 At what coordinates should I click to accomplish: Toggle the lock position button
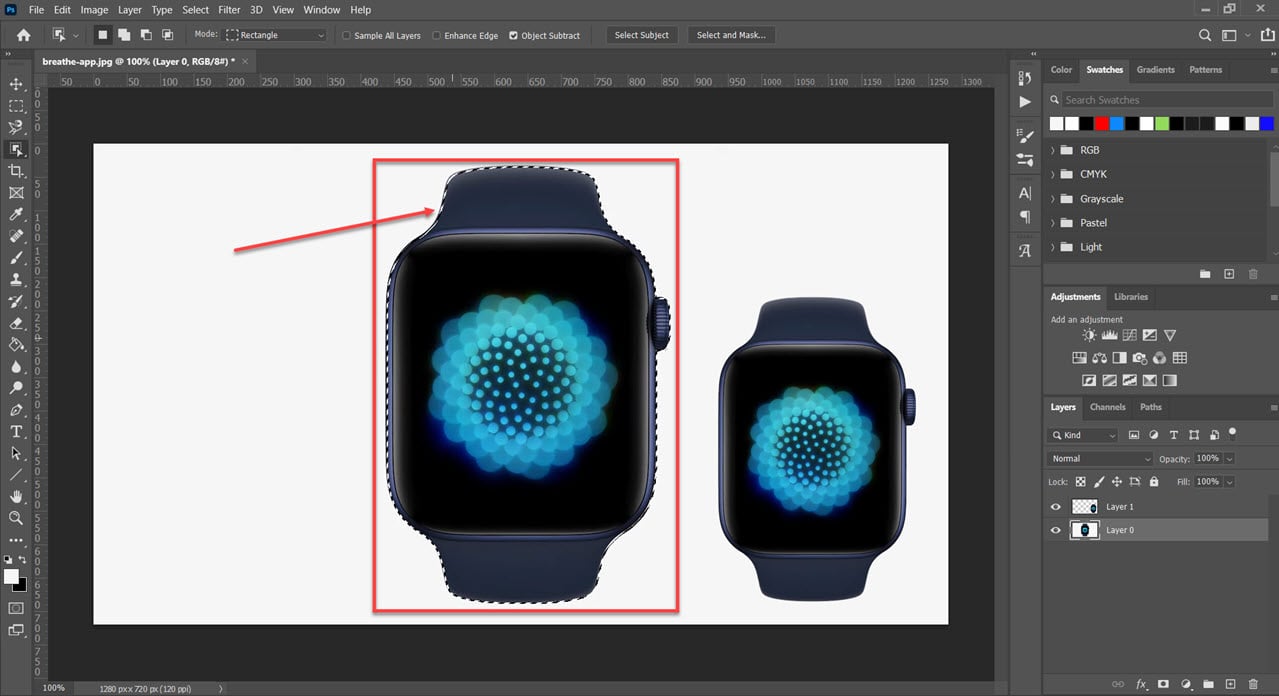1116,482
